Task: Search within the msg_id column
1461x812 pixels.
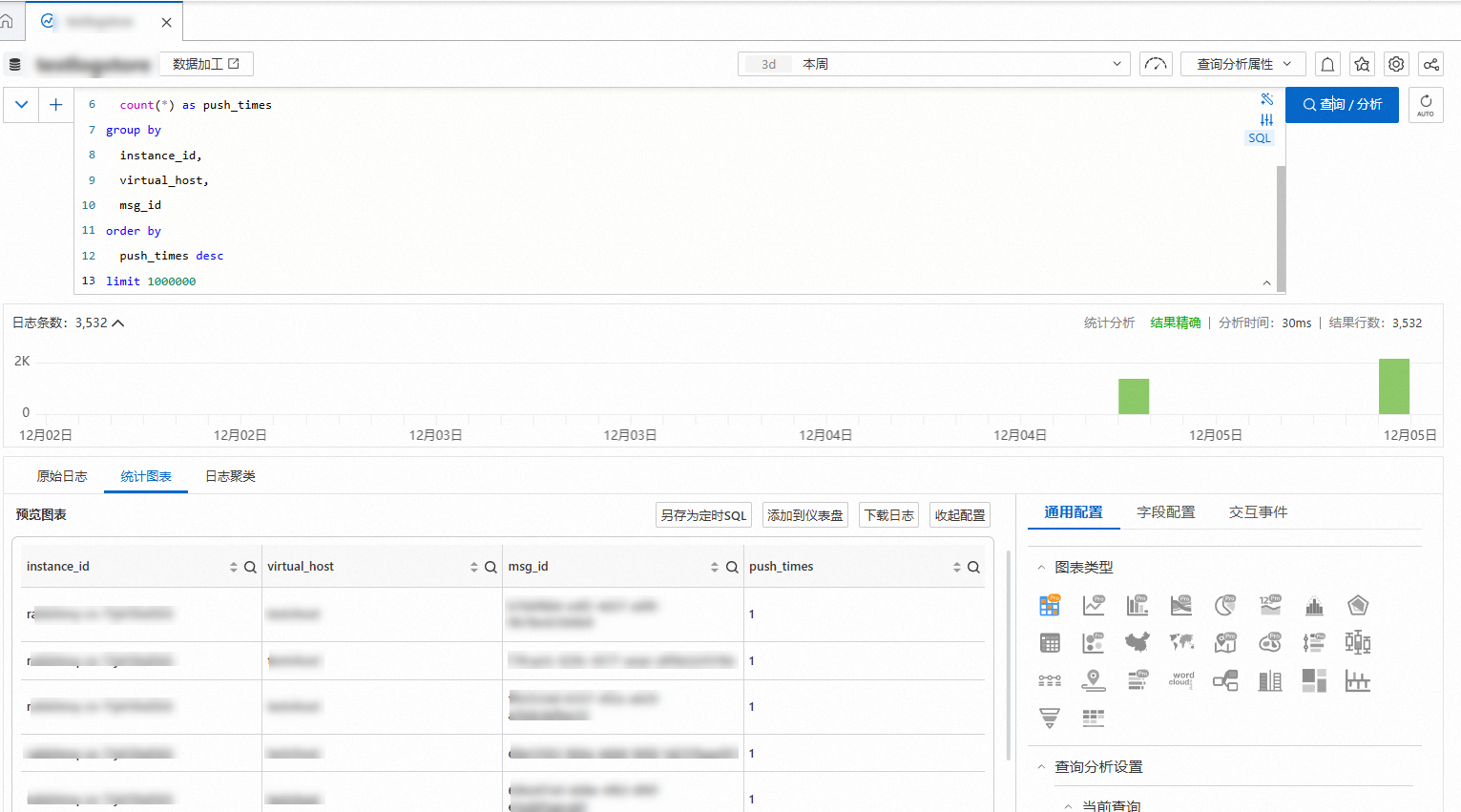Action: click(x=732, y=567)
